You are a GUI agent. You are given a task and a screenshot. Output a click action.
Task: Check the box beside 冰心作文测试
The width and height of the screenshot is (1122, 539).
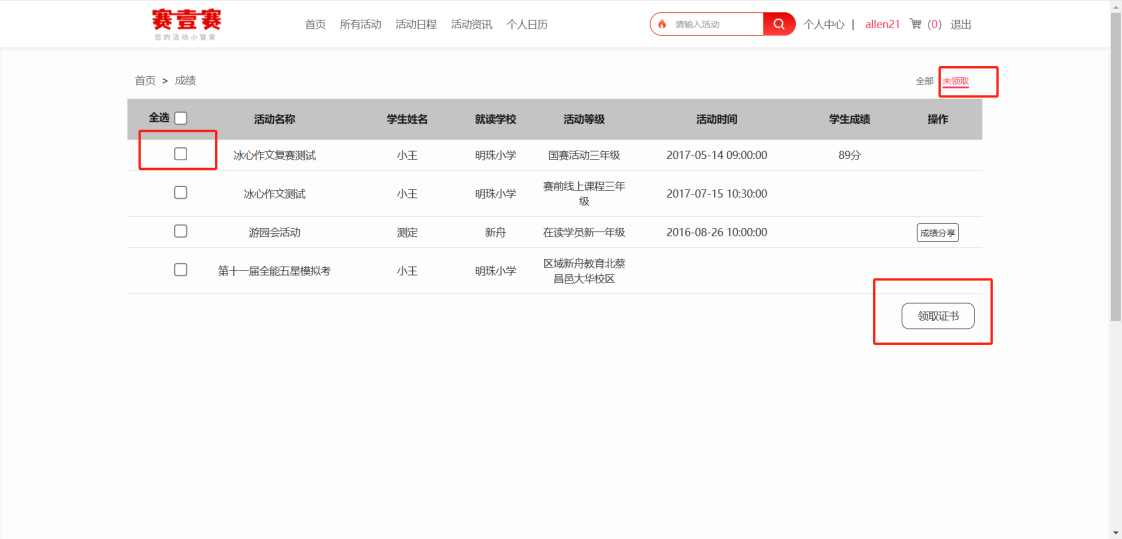point(181,193)
